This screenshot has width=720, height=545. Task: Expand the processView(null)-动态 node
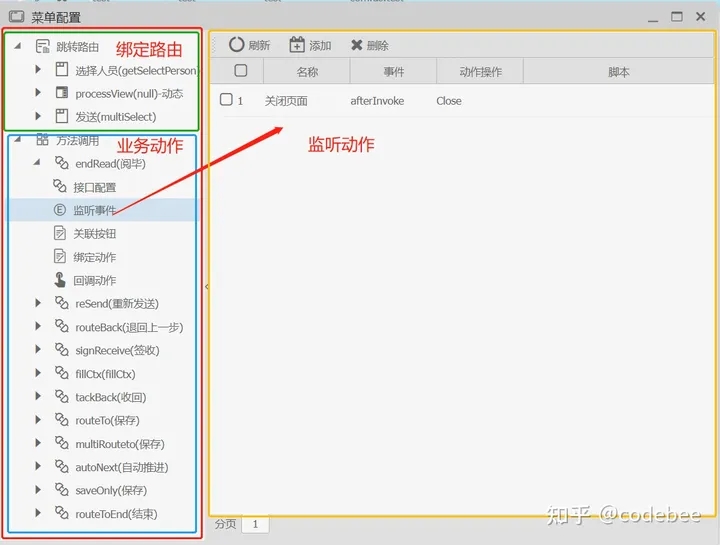tap(38, 92)
